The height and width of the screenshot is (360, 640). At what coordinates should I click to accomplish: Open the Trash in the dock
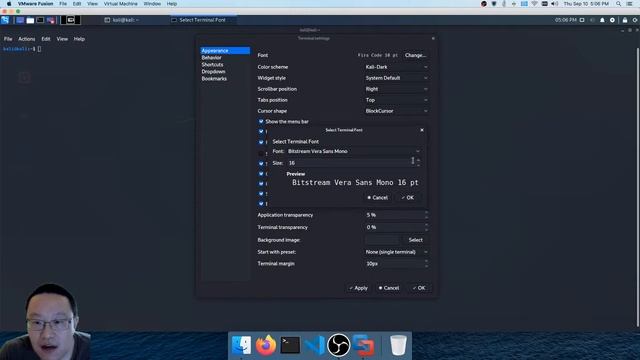coord(398,345)
